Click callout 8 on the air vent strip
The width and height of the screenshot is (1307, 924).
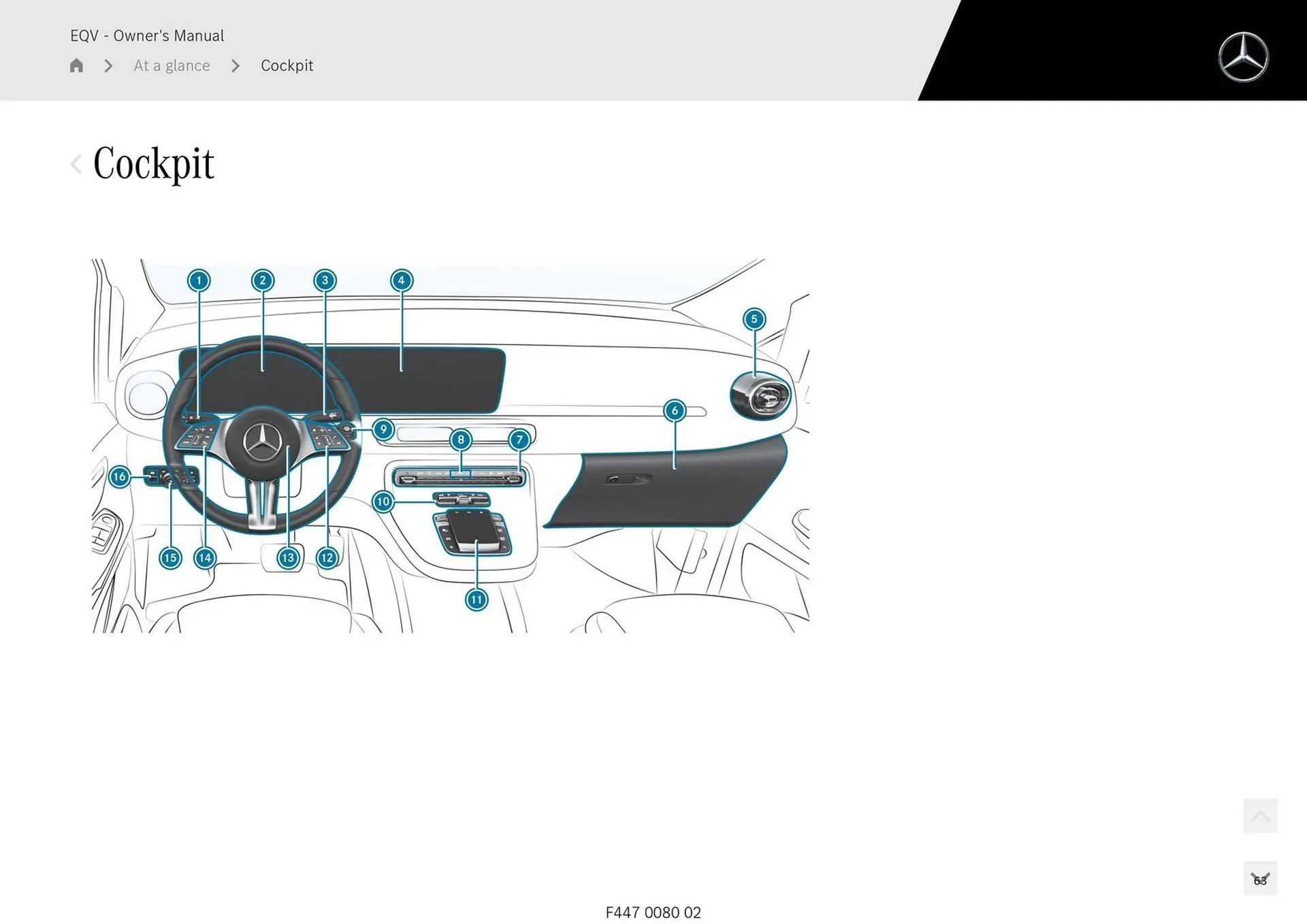(x=462, y=440)
